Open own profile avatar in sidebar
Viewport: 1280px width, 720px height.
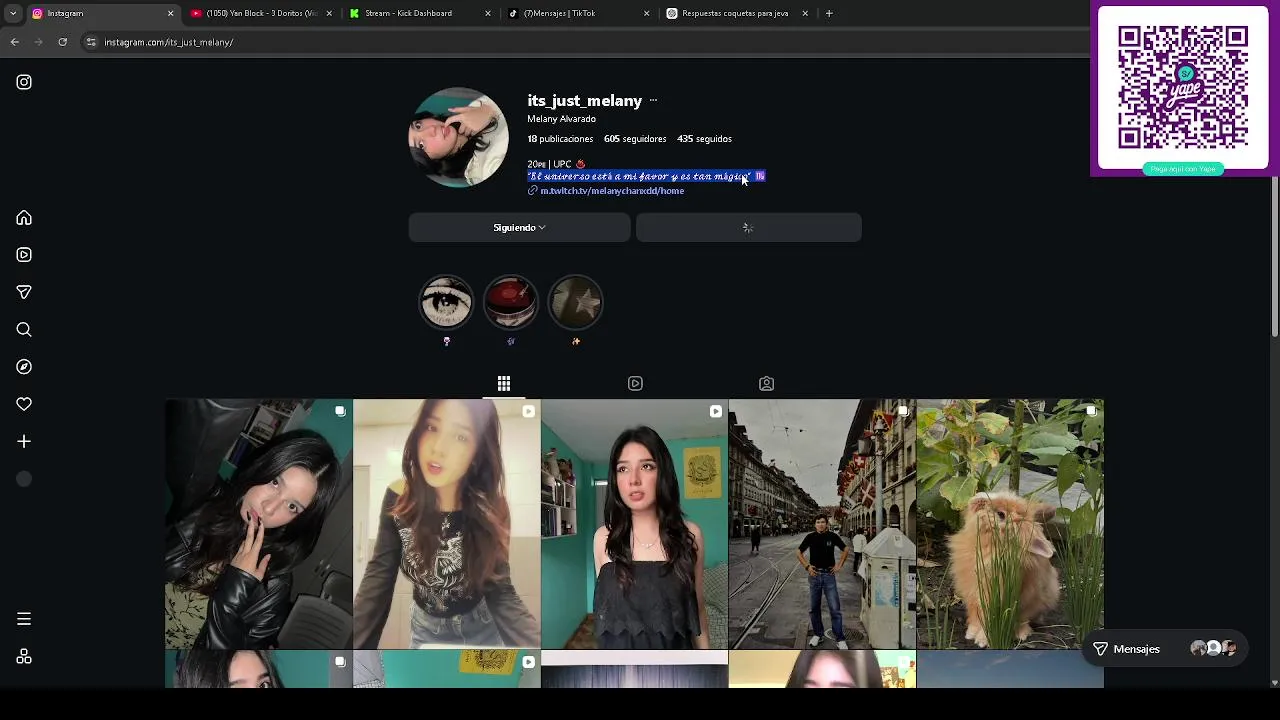click(x=24, y=479)
